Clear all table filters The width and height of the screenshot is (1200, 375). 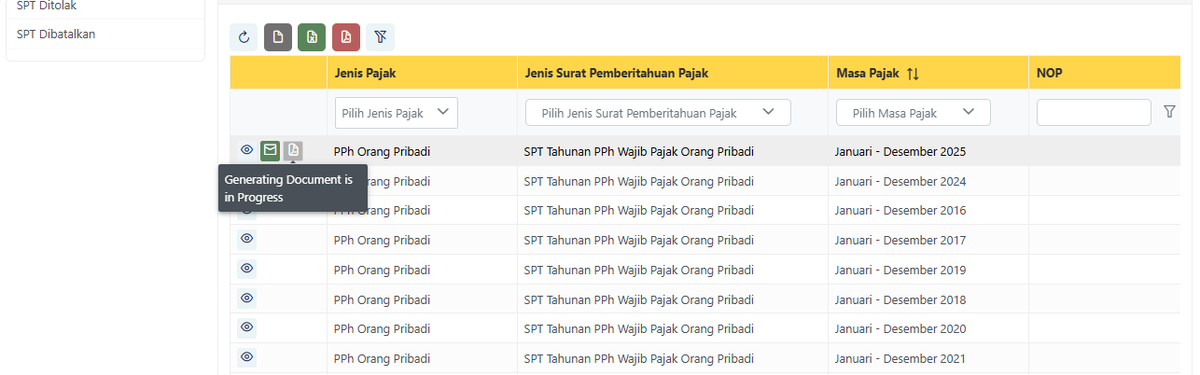pos(380,38)
